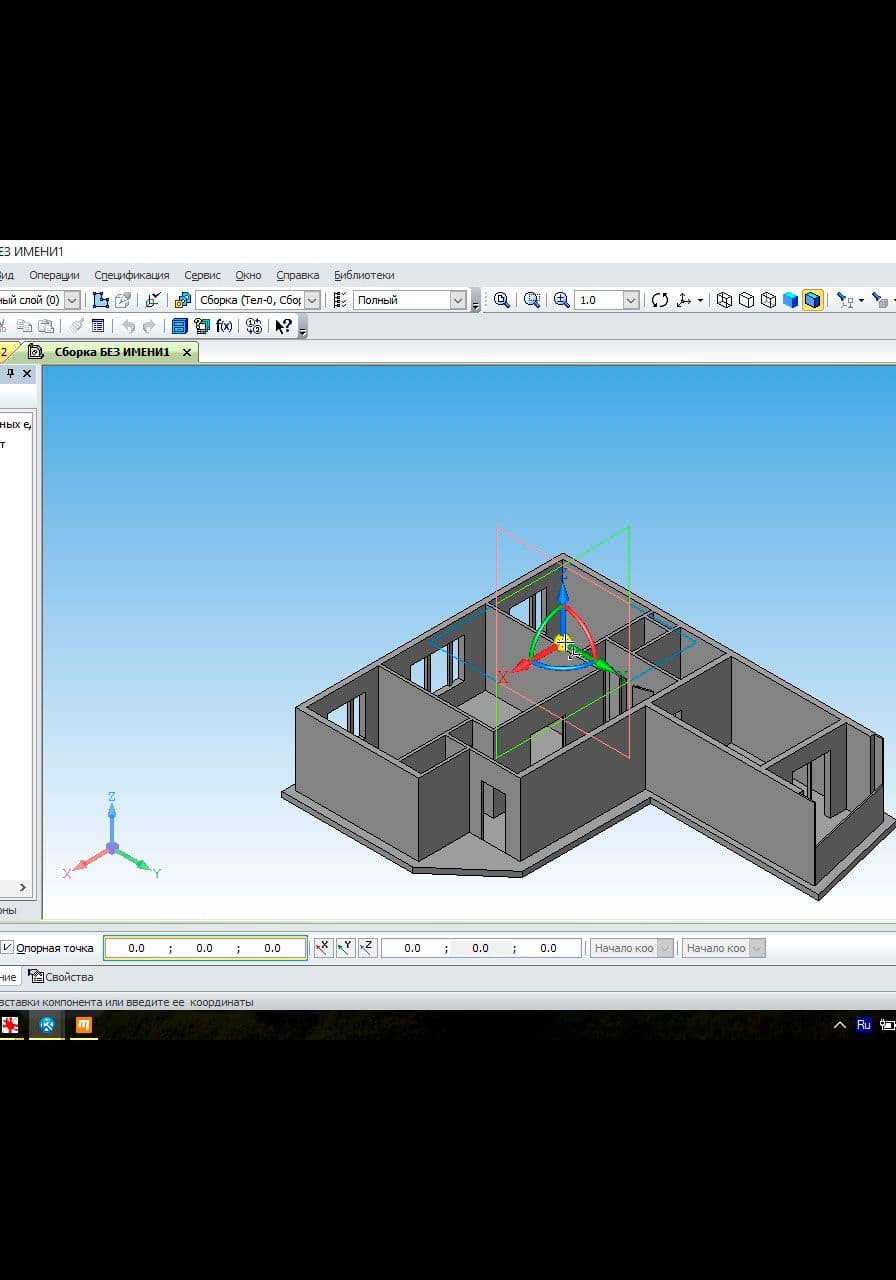This screenshot has height=1280, width=896.
Task: Open the Спецификация menu
Action: 132,275
